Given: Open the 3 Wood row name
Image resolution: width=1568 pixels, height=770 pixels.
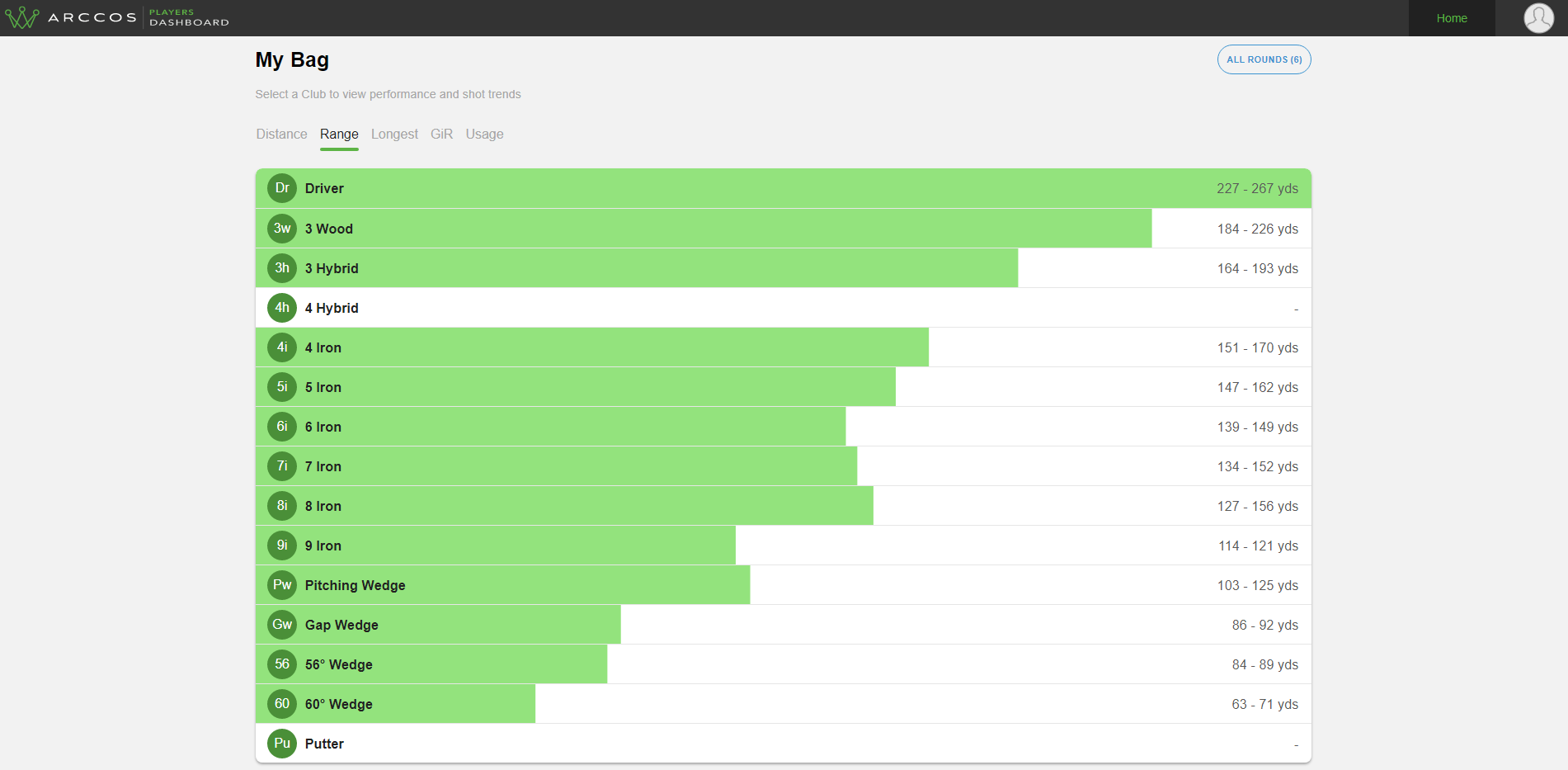Looking at the screenshot, I should 329,229.
